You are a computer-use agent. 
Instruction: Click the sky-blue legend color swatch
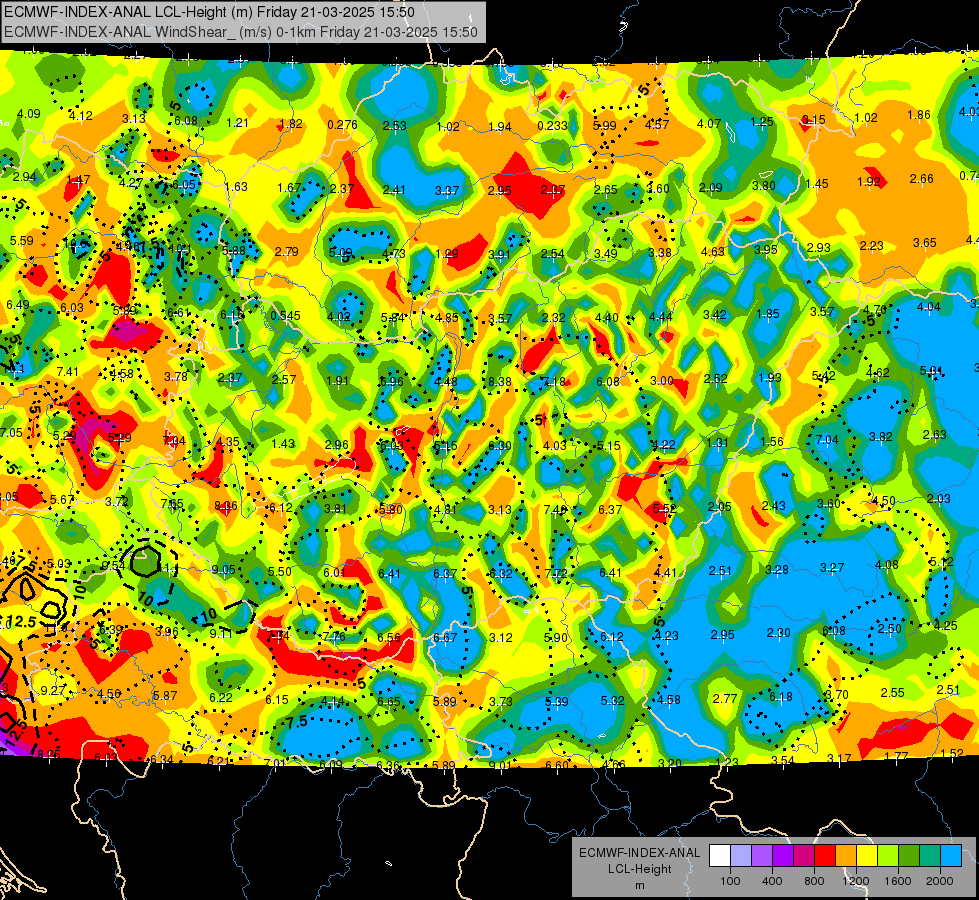(951, 856)
